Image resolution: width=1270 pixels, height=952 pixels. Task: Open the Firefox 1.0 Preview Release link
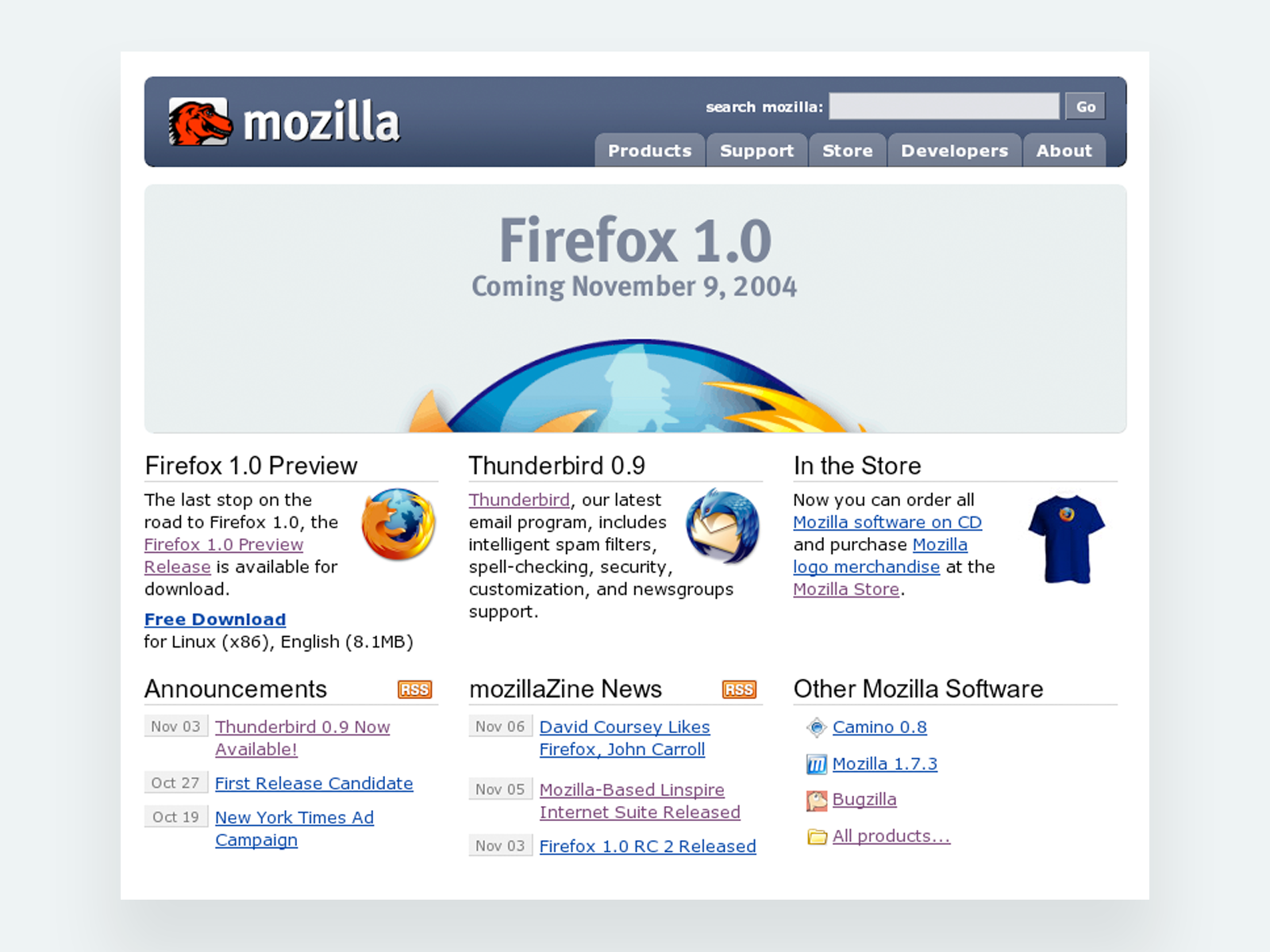[x=224, y=555]
